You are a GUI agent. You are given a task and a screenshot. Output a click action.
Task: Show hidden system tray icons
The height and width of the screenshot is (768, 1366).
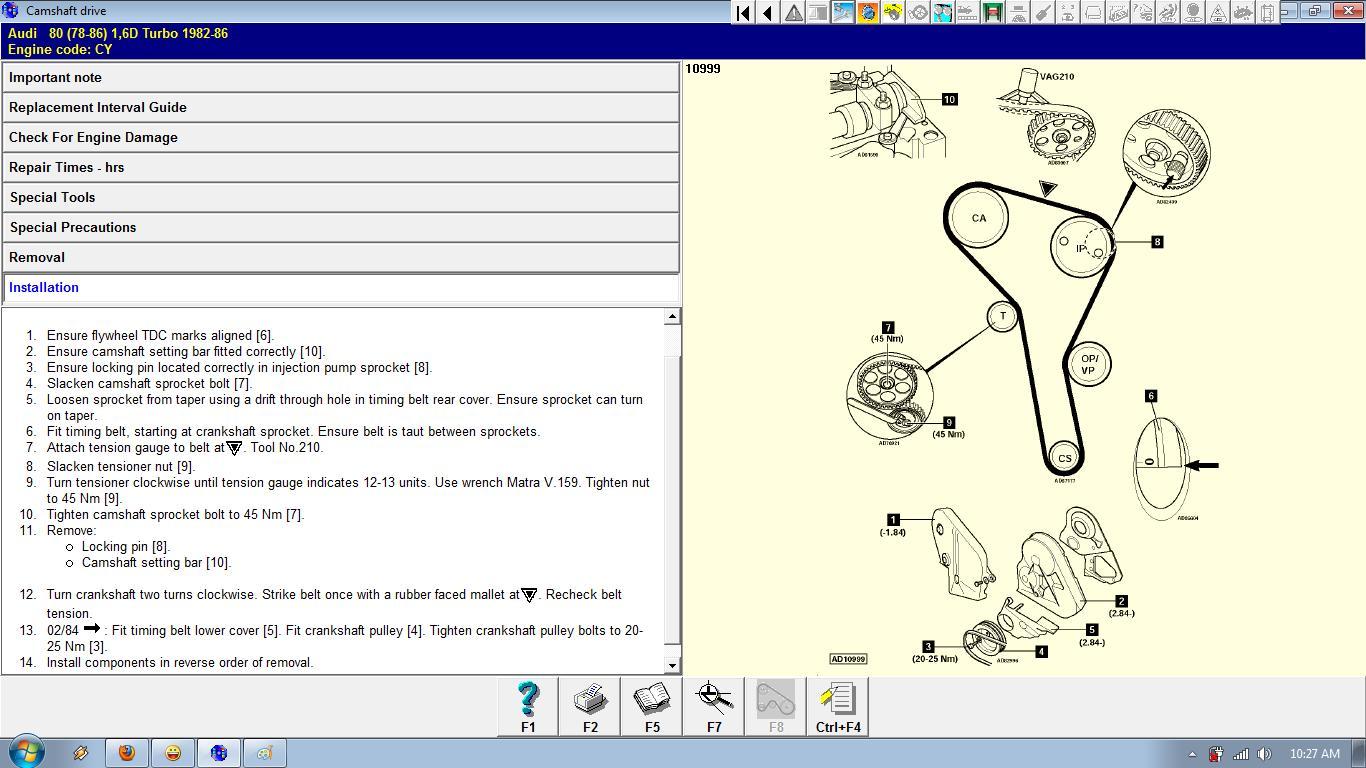(x=1192, y=754)
